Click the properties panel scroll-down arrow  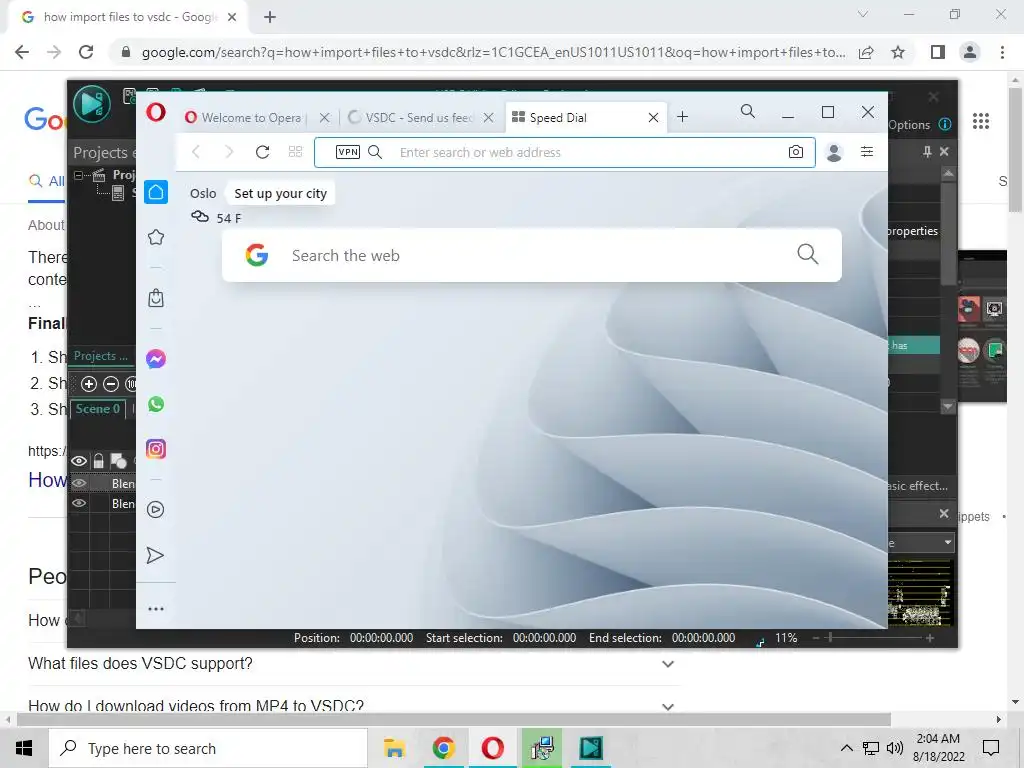pyautogui.click(x=948, y=406)
